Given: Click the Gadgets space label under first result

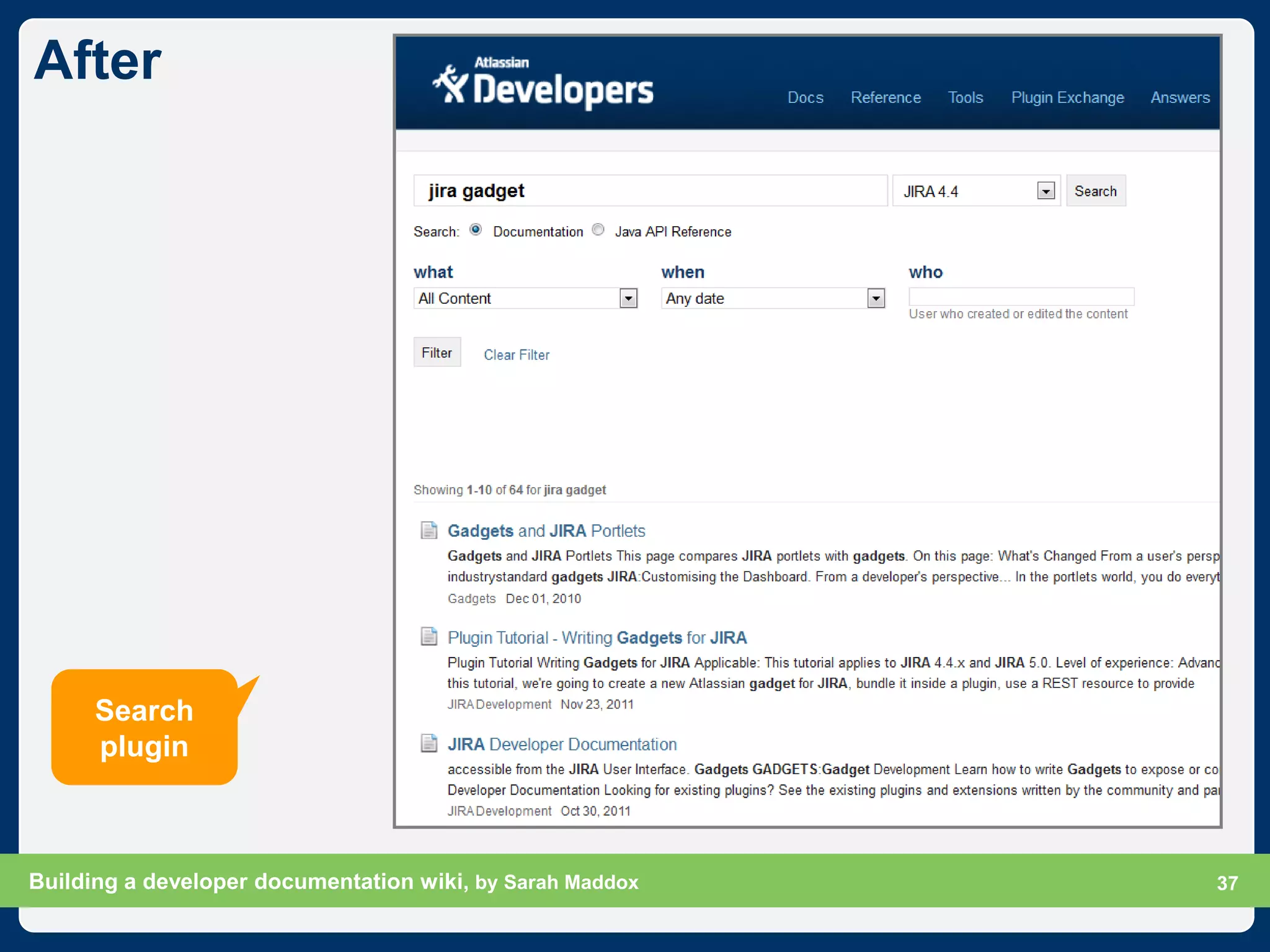Looking at the screenshot, I should [471, 599].
